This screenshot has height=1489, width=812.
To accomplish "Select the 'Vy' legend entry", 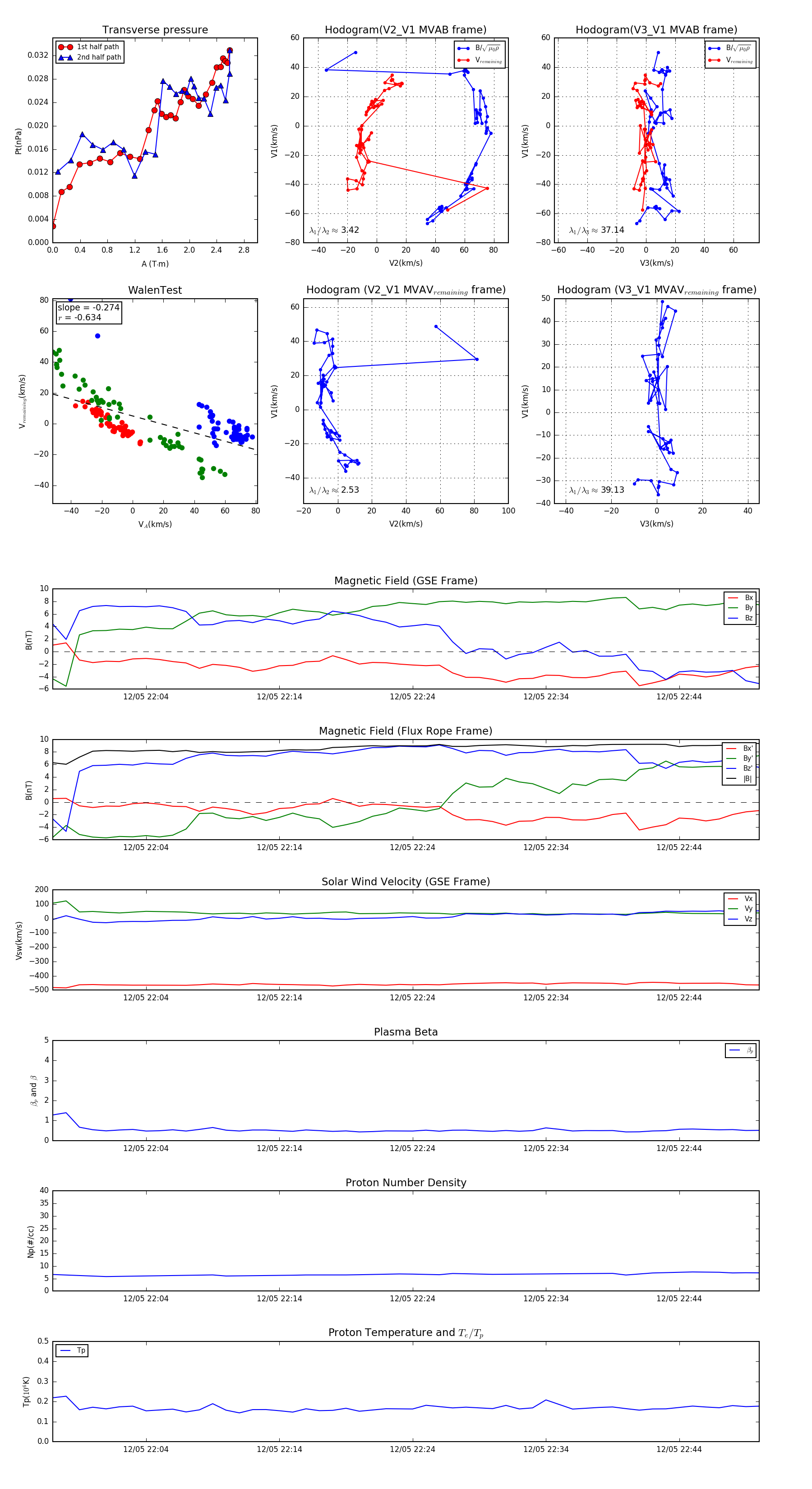I will (740, 909).
